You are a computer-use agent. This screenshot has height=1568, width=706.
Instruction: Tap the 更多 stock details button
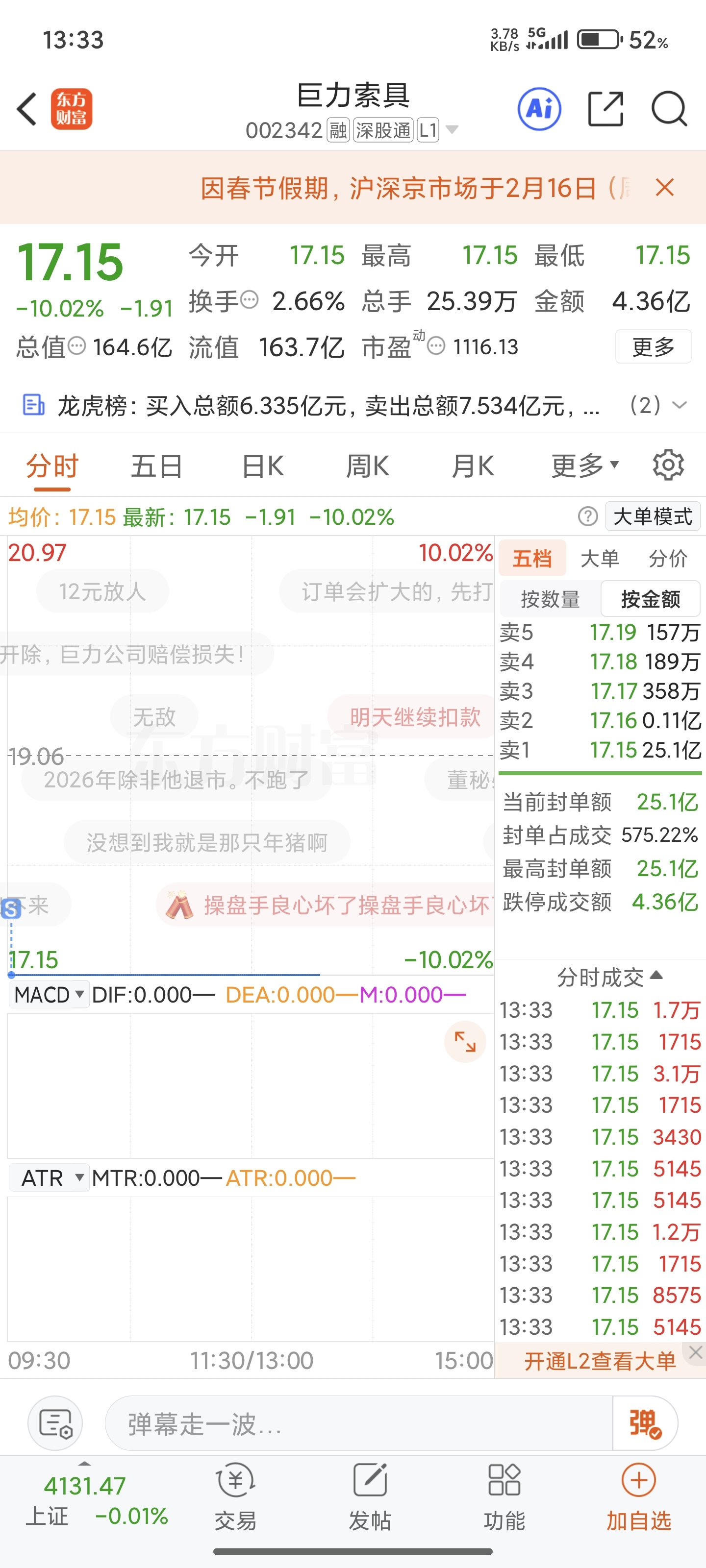(653, 346)
